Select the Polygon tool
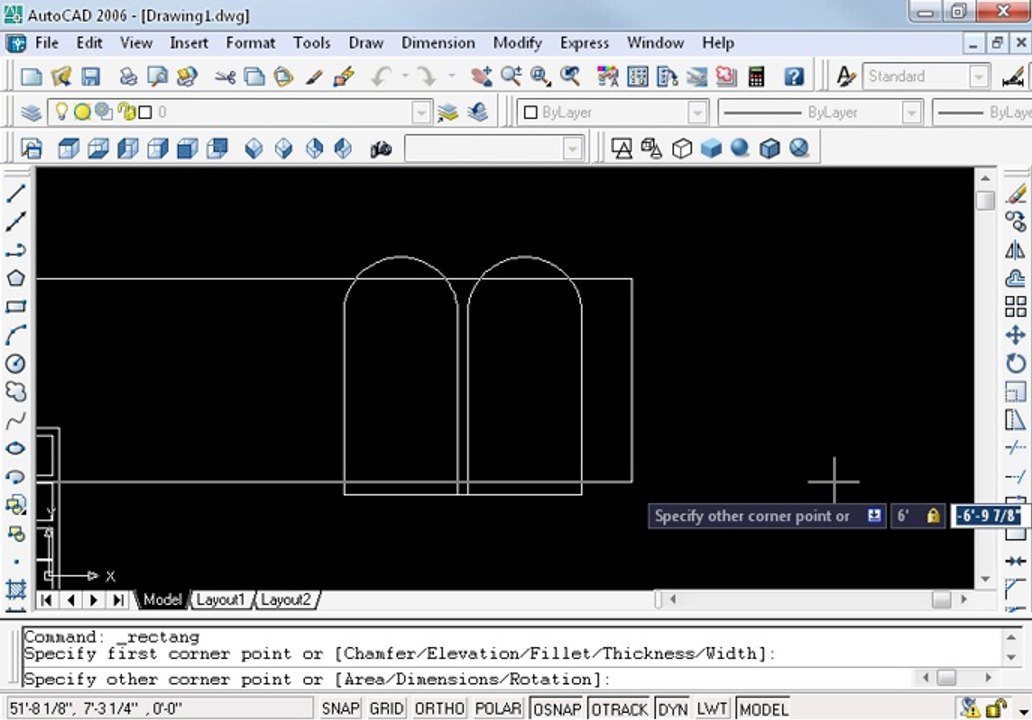 pyautogui.click(x=16, y=278)
